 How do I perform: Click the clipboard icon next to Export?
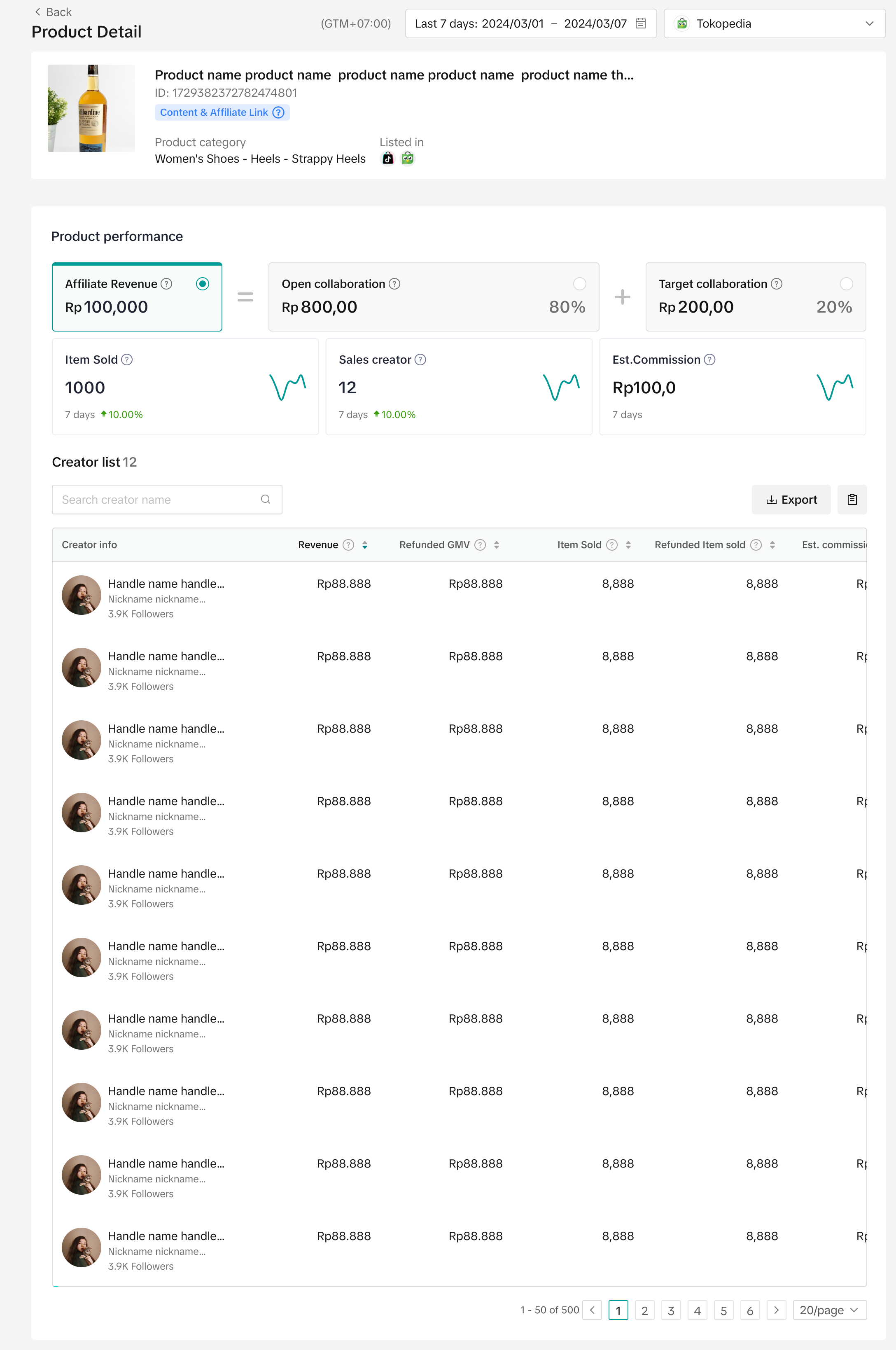coord(852,500)
